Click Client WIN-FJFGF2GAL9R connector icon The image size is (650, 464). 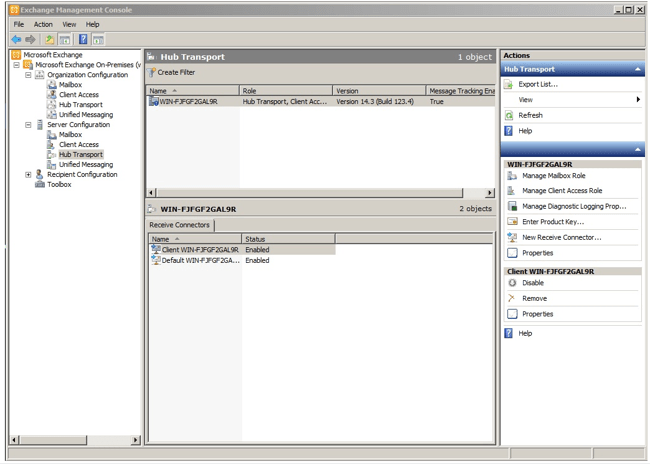click(x=156, y=250)
